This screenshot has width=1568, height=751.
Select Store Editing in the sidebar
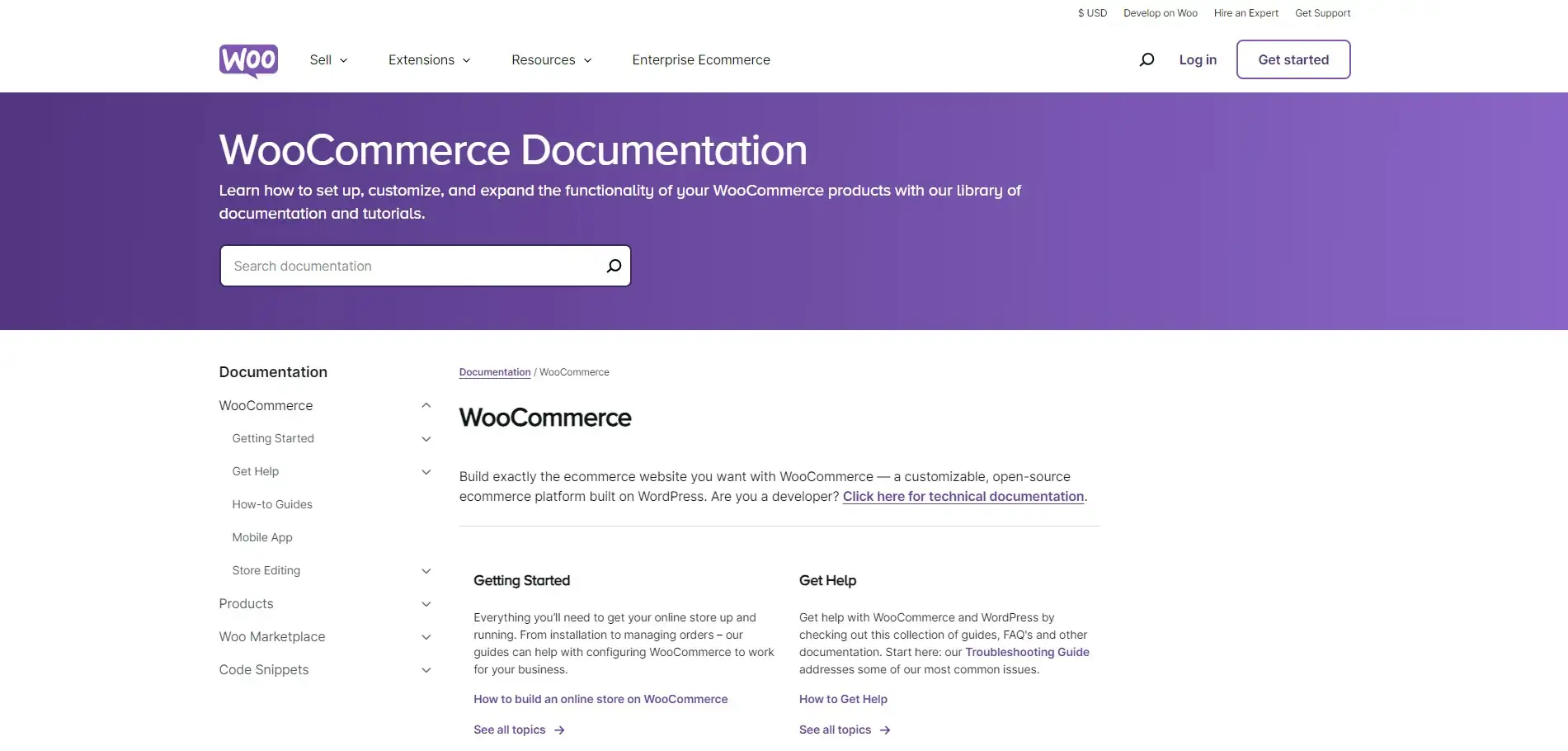pyautogui.click(x=266, y=570)
